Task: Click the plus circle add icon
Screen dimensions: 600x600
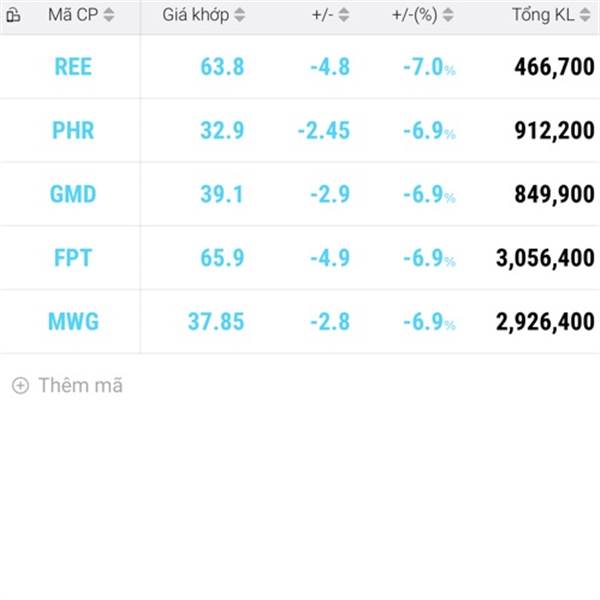Action: [20, 385]
